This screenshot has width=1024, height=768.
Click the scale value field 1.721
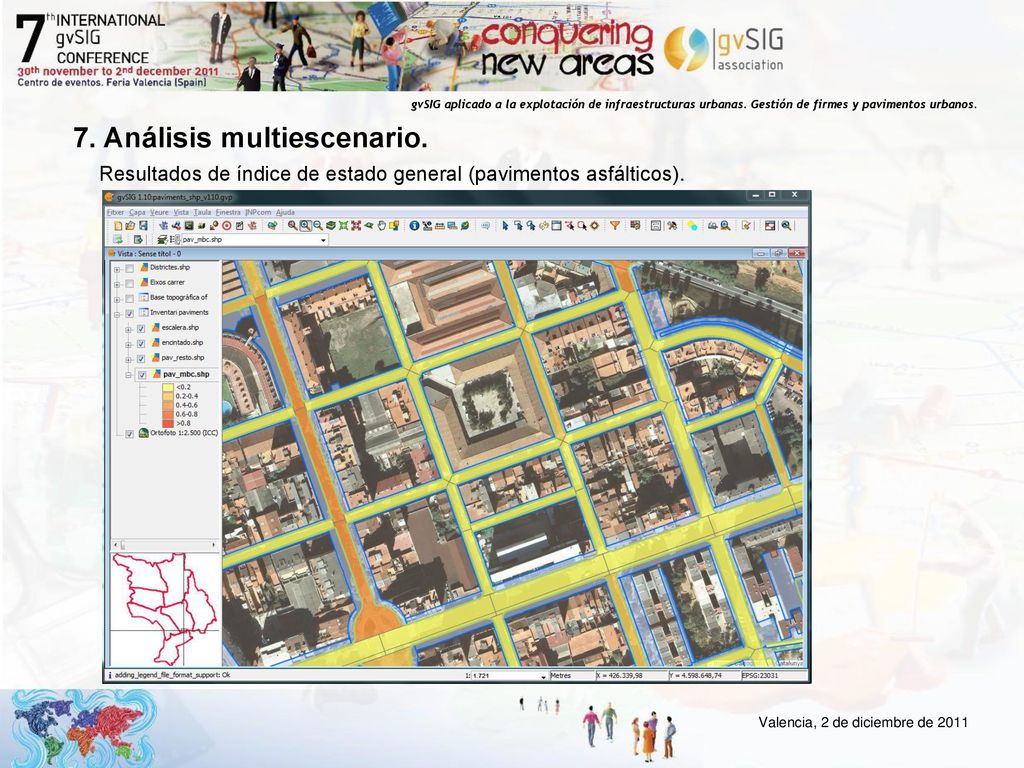504,676
